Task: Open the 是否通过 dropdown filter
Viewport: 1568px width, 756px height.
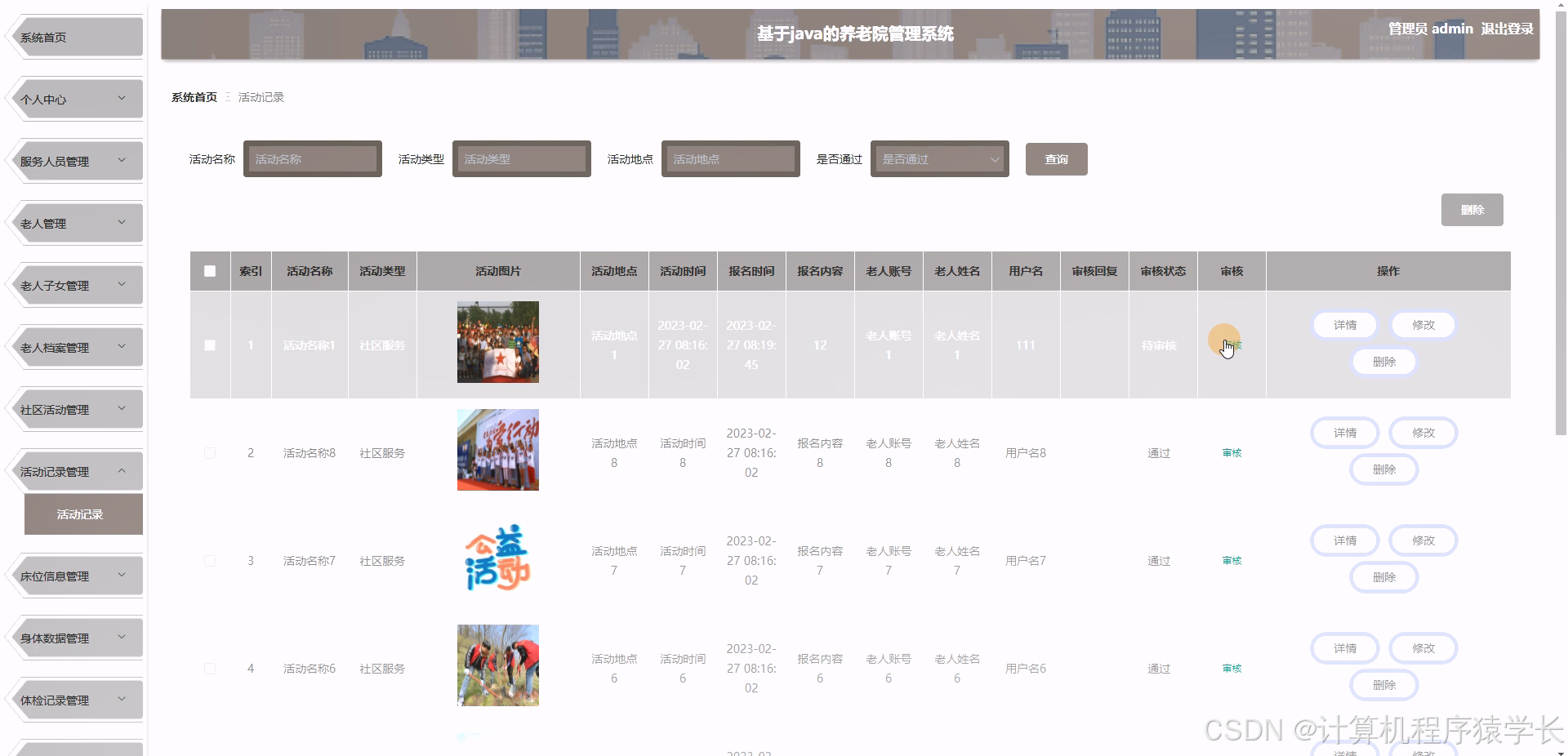Action: 940,159
